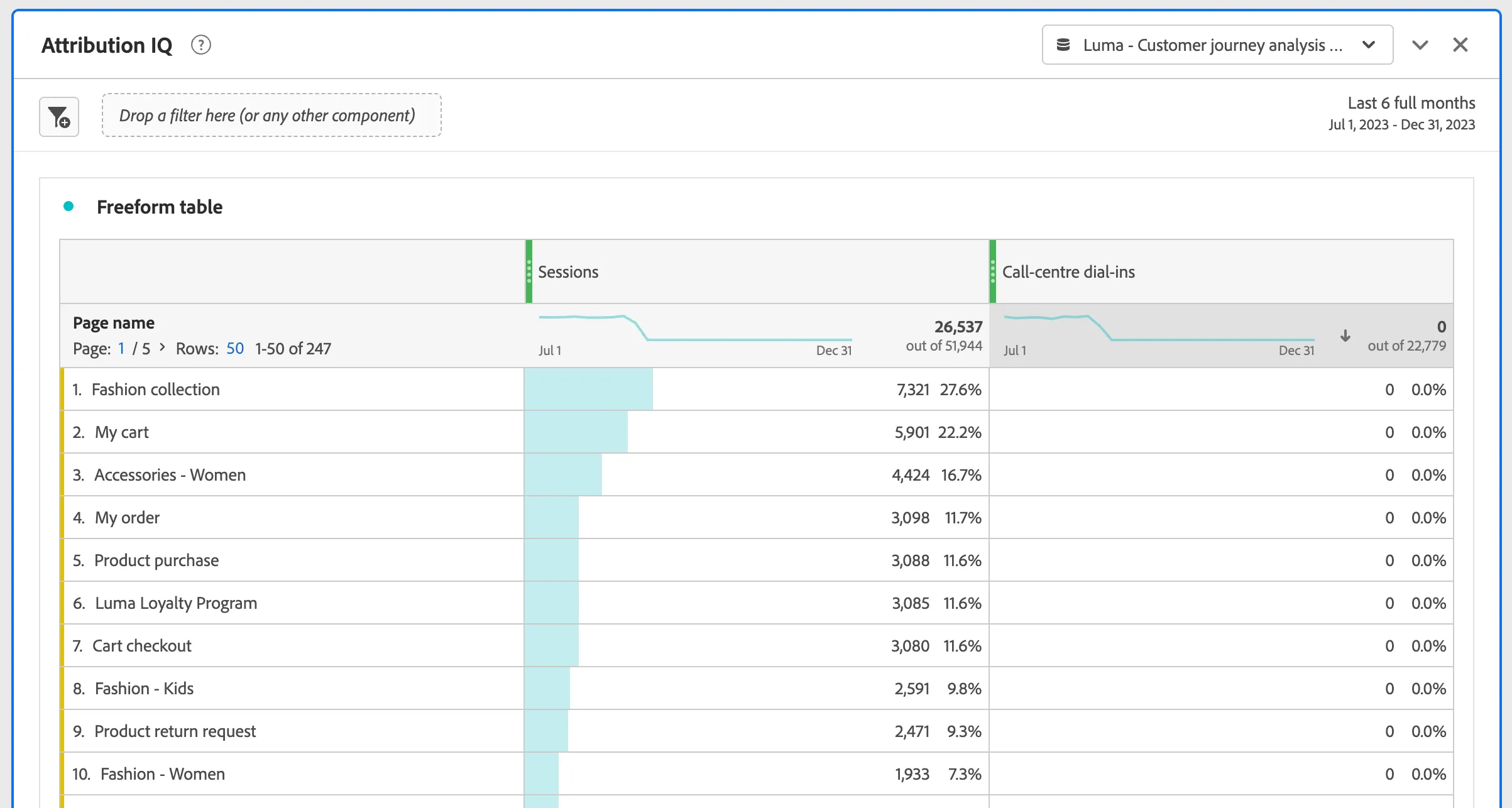
Task: Close the Attribution IQ panel
Action: [1460, 45]
